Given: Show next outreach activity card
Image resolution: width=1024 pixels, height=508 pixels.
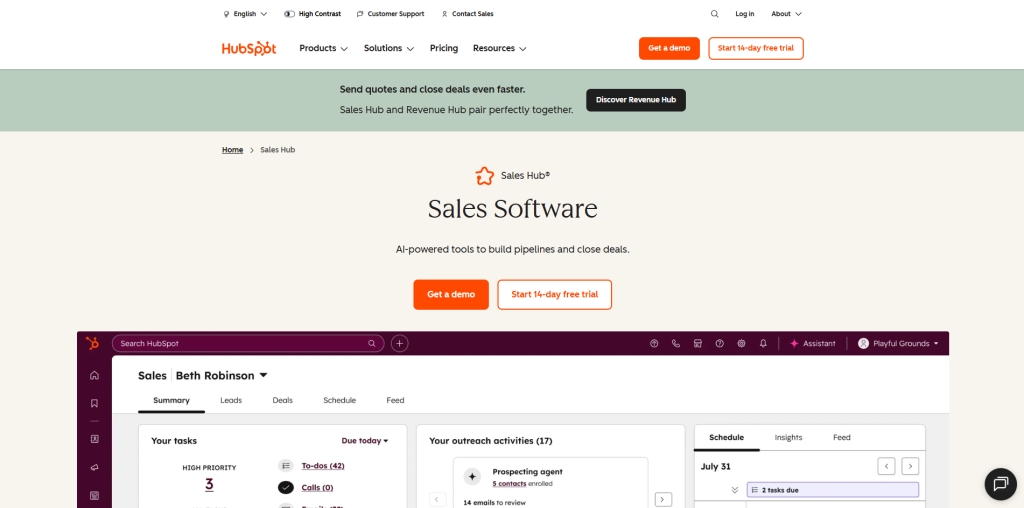Looking at the screenshot, I should pyautogui.click(x=663, y=500).
